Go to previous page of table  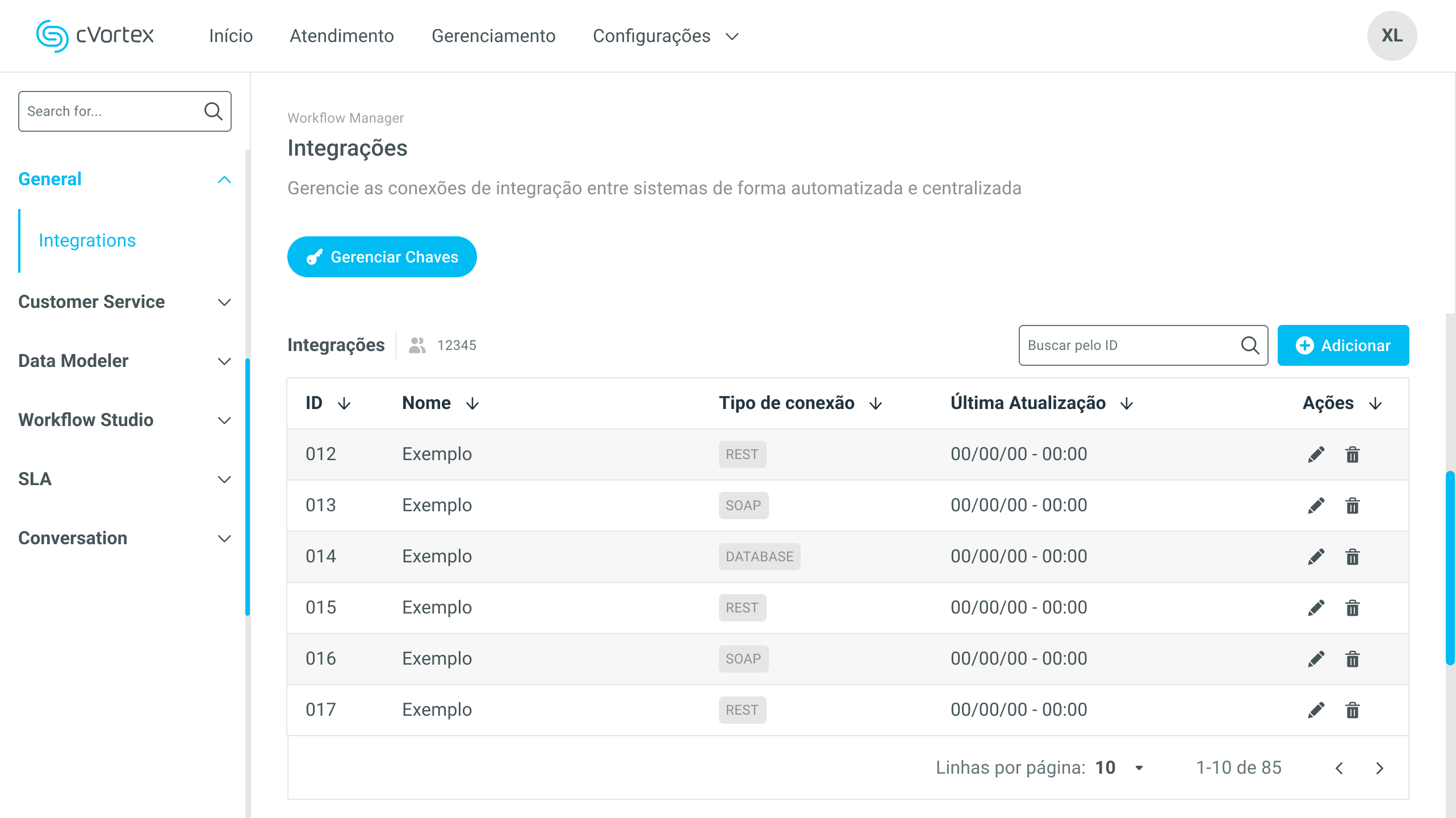click(1339, 769)
